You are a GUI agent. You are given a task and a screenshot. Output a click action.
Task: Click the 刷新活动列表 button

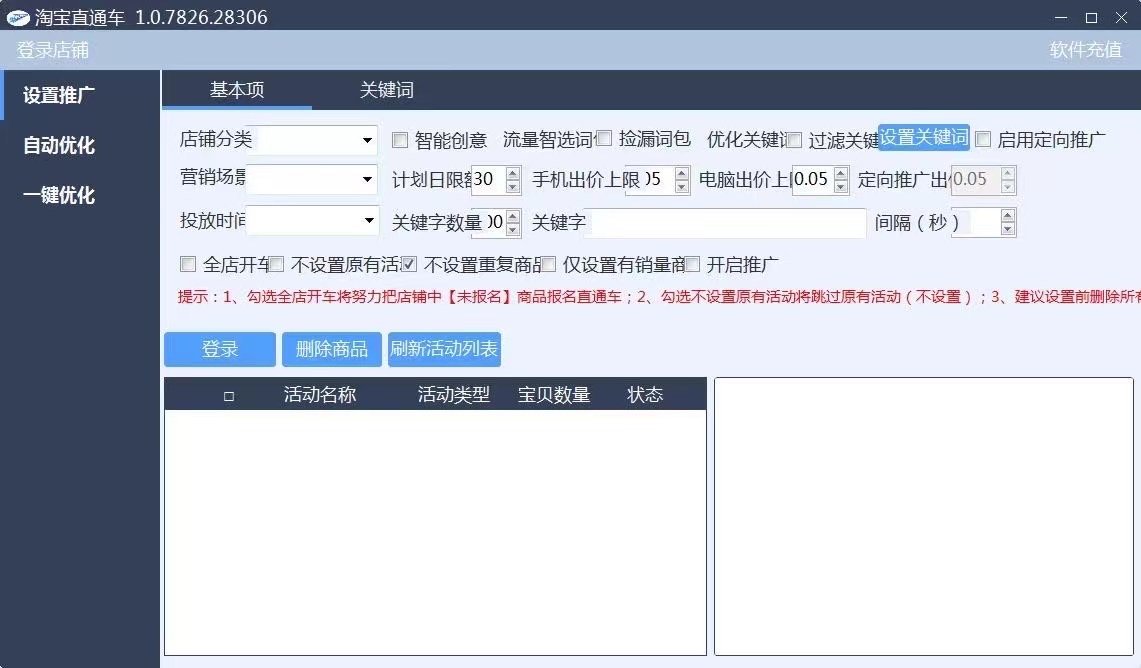point(444,349)
